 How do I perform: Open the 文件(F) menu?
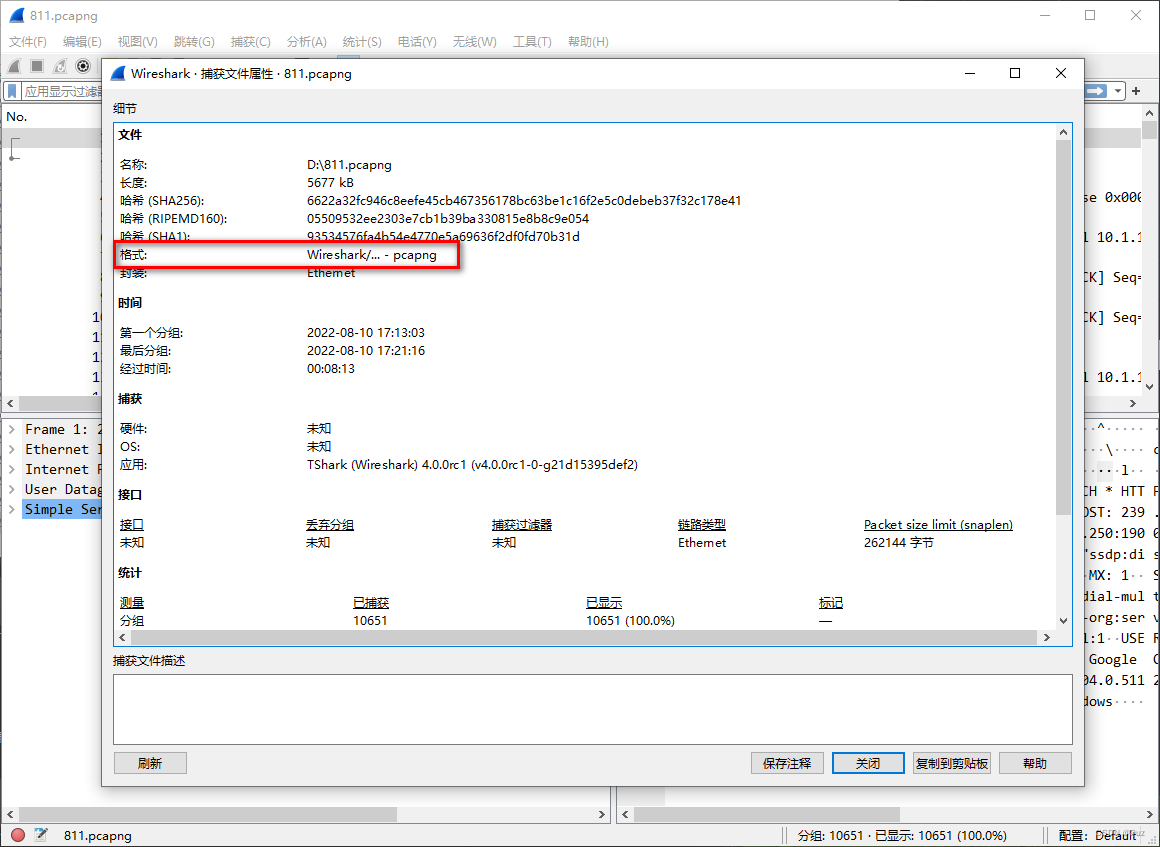(27, 41)
